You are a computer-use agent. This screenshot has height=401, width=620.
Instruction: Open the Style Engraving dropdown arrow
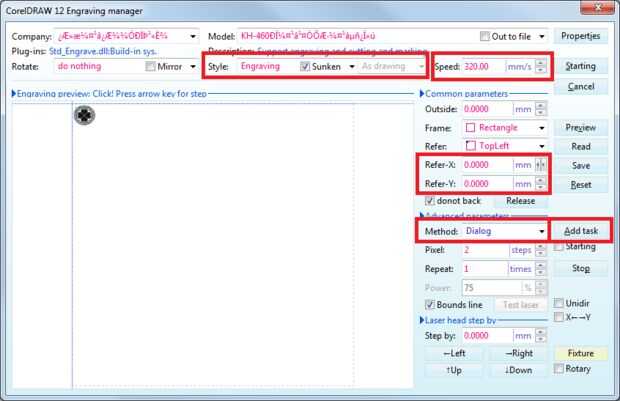(352, 66)
